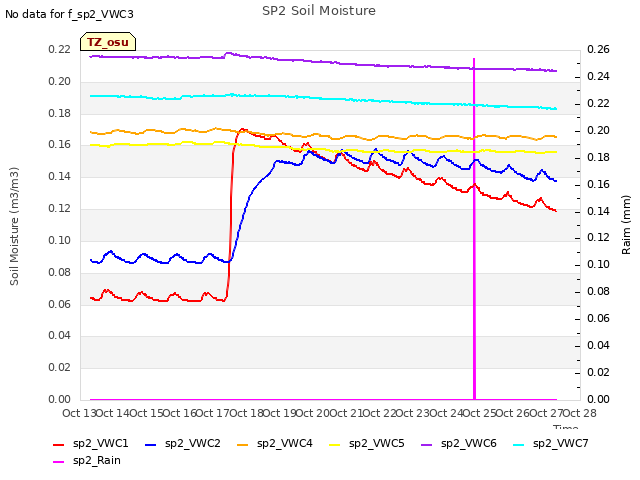Click magenta sp2_Rain legend color marker

point(59,462)
